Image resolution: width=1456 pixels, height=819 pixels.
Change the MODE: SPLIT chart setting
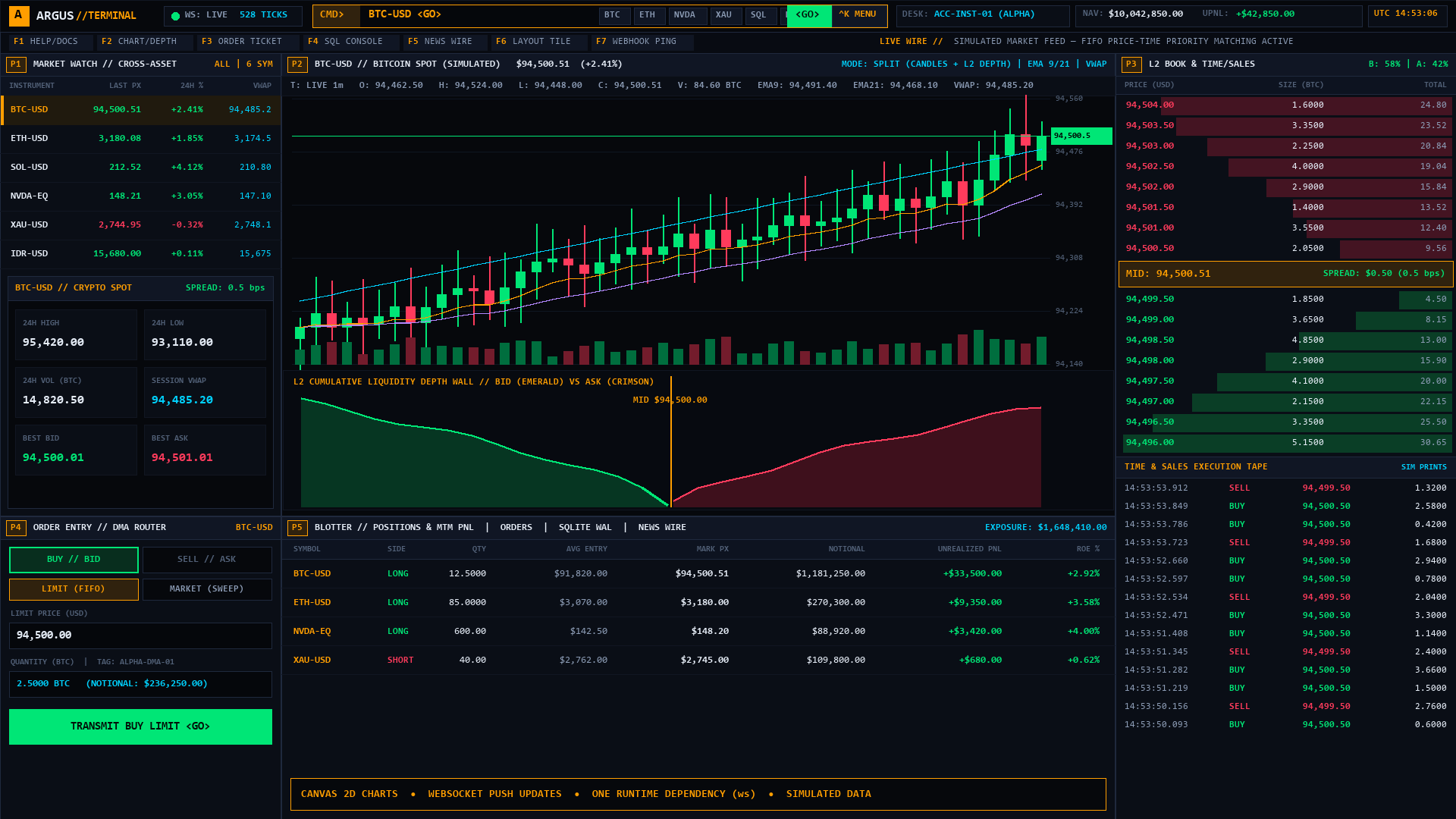point(926,64)
